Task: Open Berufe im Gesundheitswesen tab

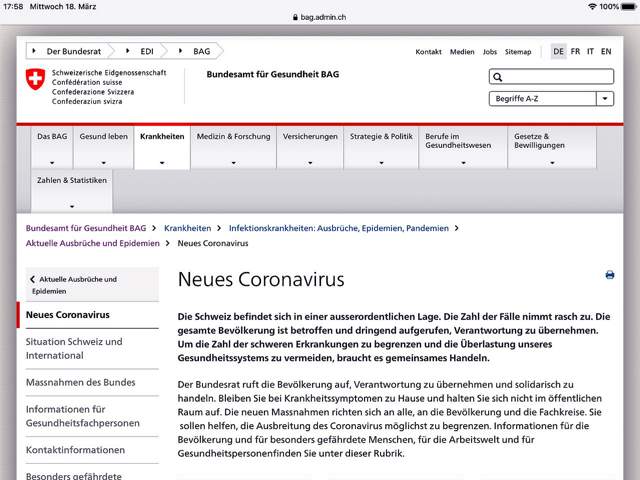Action: point(463,147)
